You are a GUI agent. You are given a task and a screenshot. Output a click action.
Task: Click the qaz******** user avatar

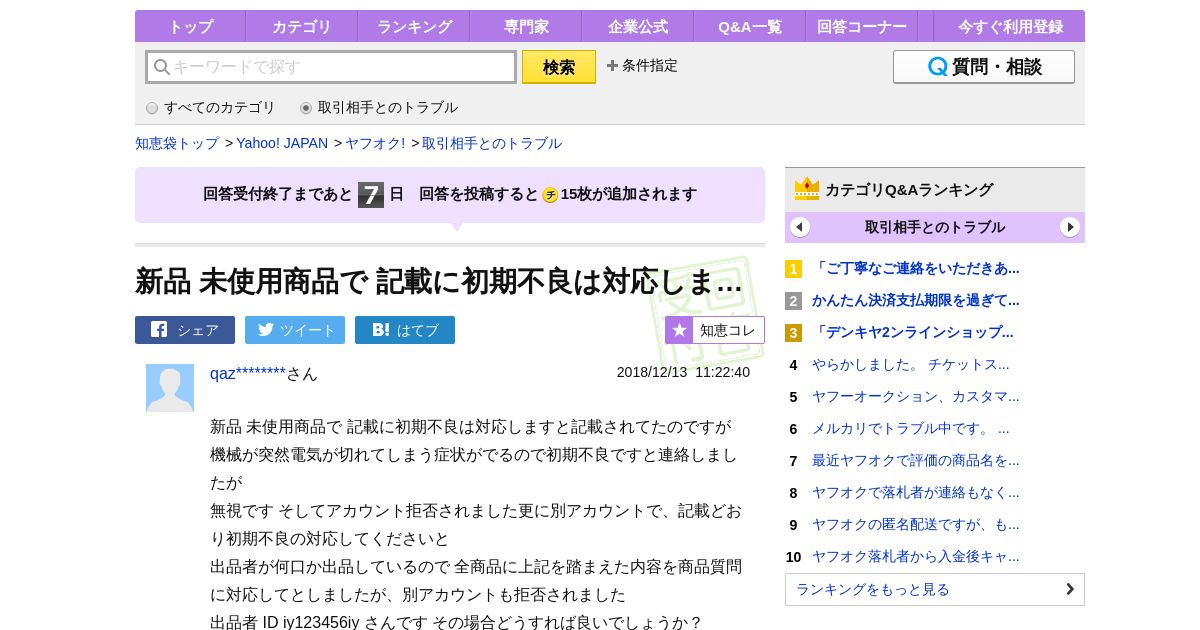[170, 388]
